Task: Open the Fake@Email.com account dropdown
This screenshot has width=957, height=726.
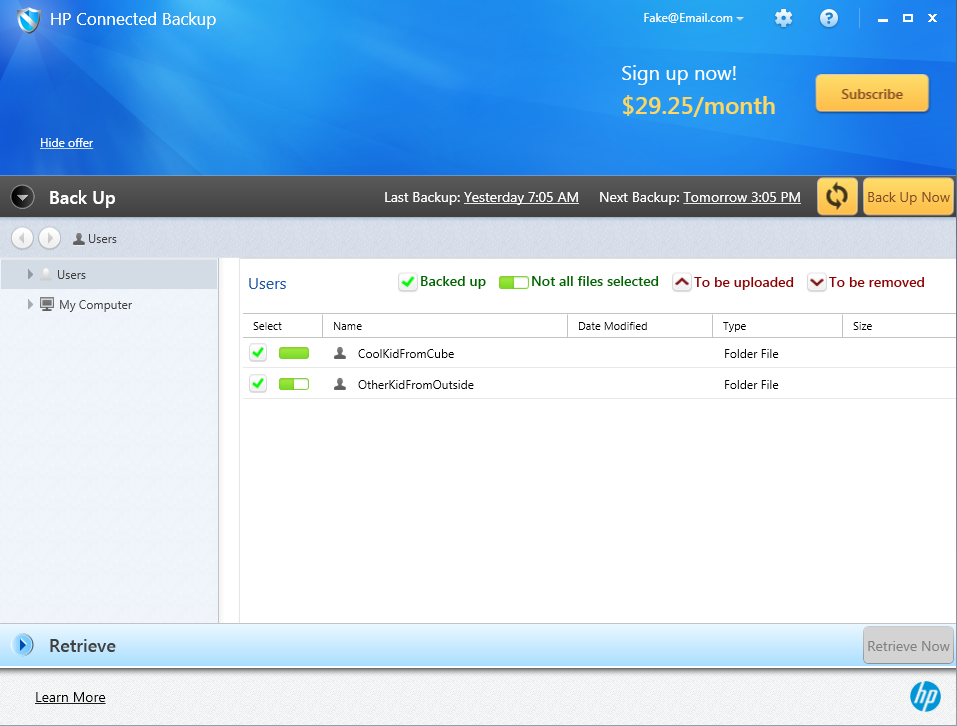Action: coord(693,18)
